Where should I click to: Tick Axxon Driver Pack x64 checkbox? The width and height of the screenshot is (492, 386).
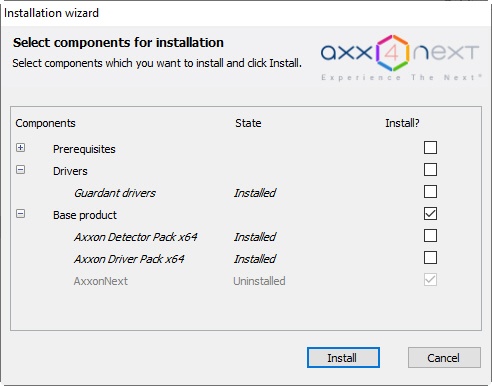[x=430, y=257]
